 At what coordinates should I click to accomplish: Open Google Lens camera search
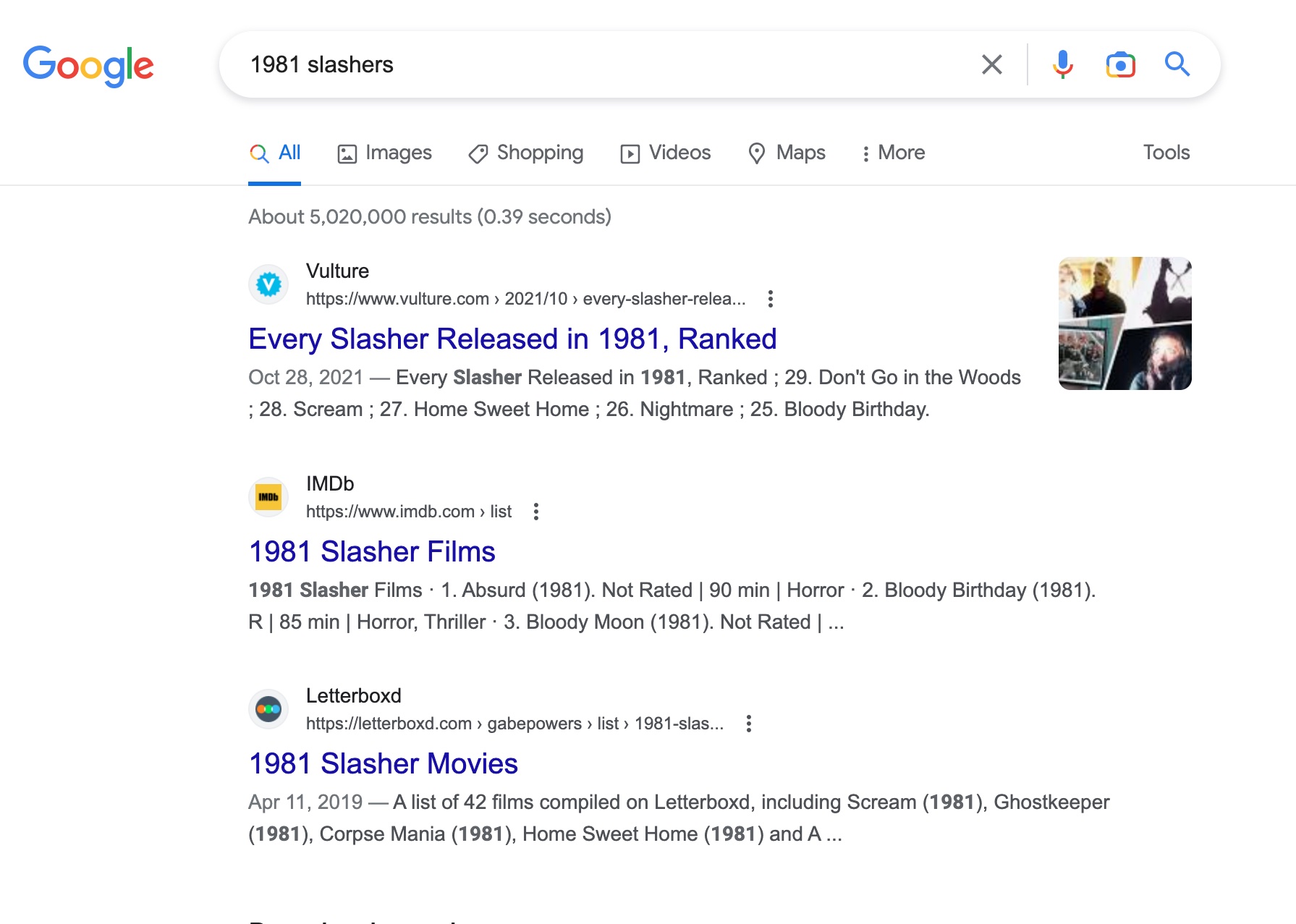(x=1120, y=64)
